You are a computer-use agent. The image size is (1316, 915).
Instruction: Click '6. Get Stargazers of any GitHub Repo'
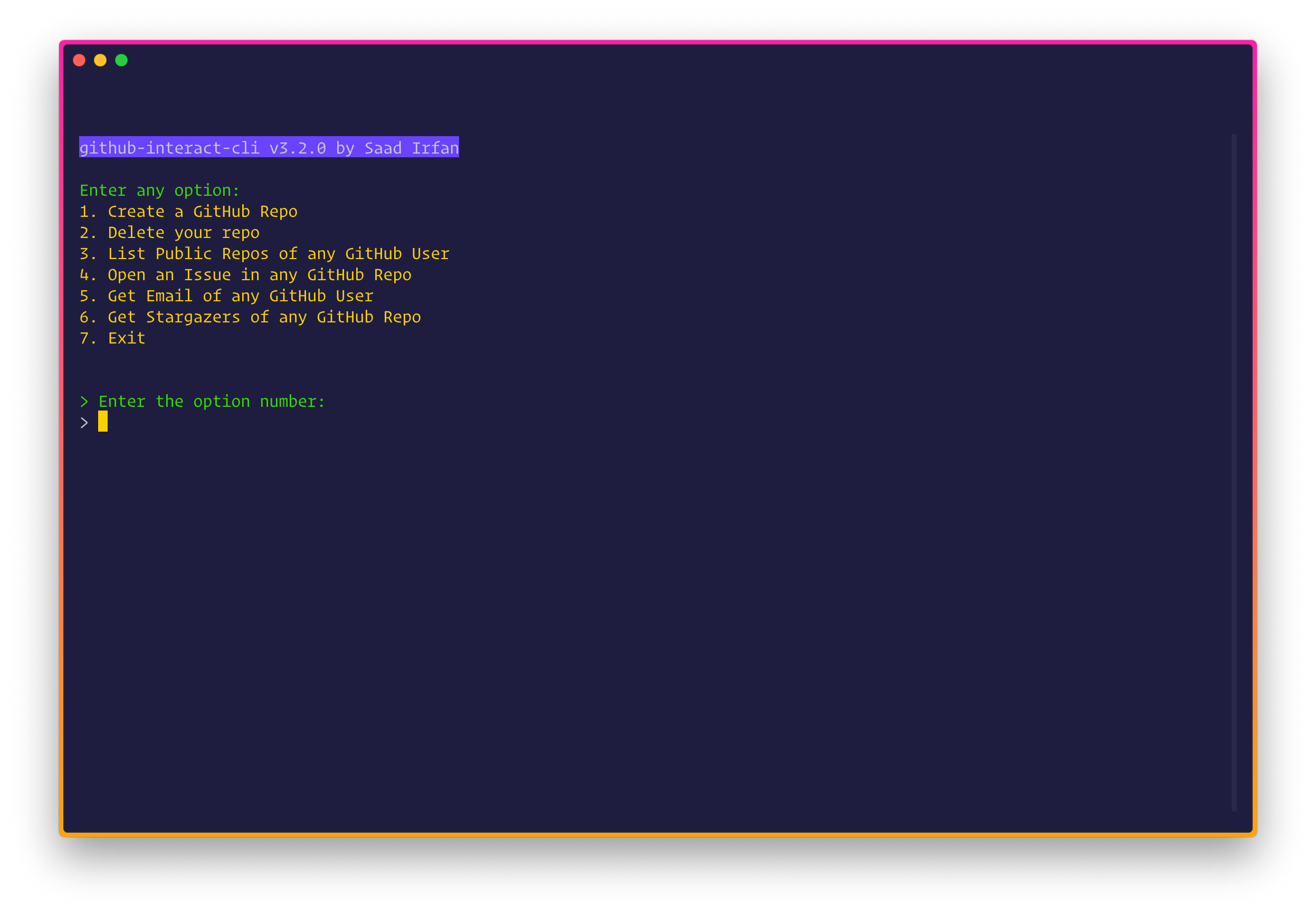[x=250, y=318]
